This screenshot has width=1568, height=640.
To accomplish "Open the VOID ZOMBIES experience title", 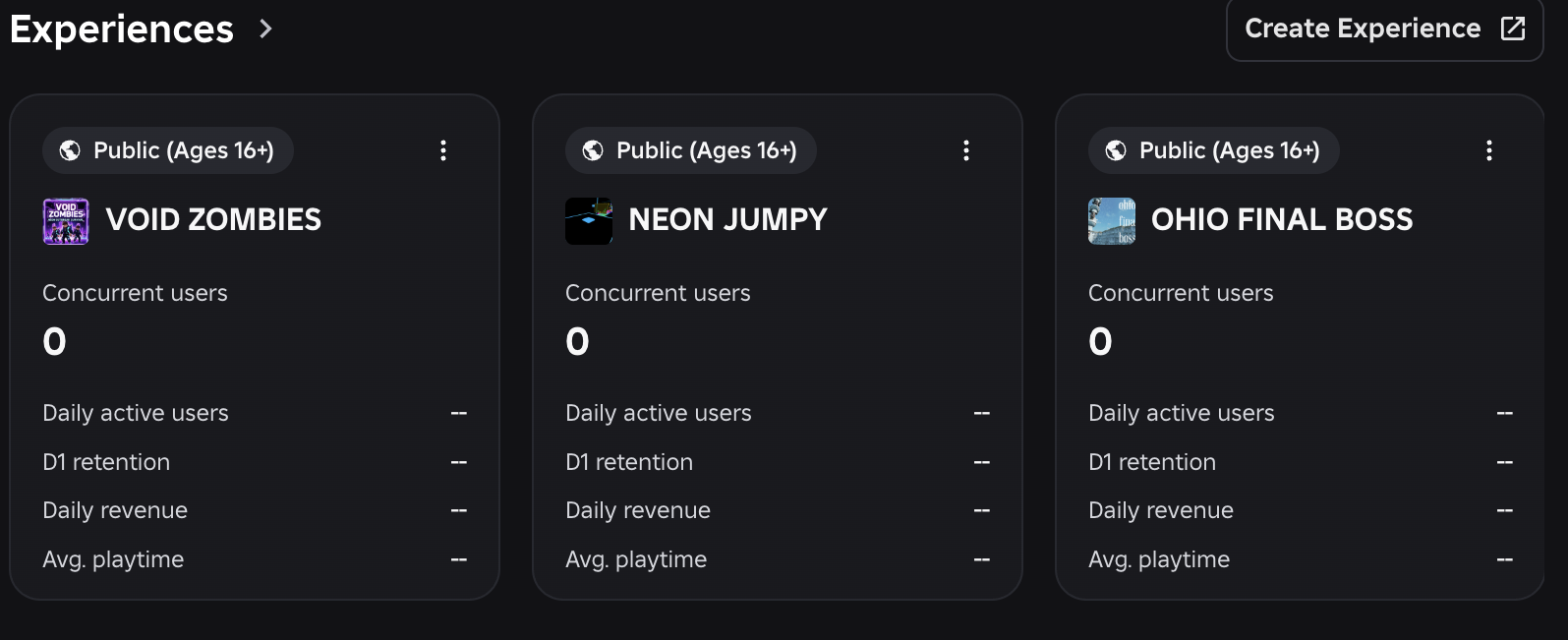I will click(213, 220).
